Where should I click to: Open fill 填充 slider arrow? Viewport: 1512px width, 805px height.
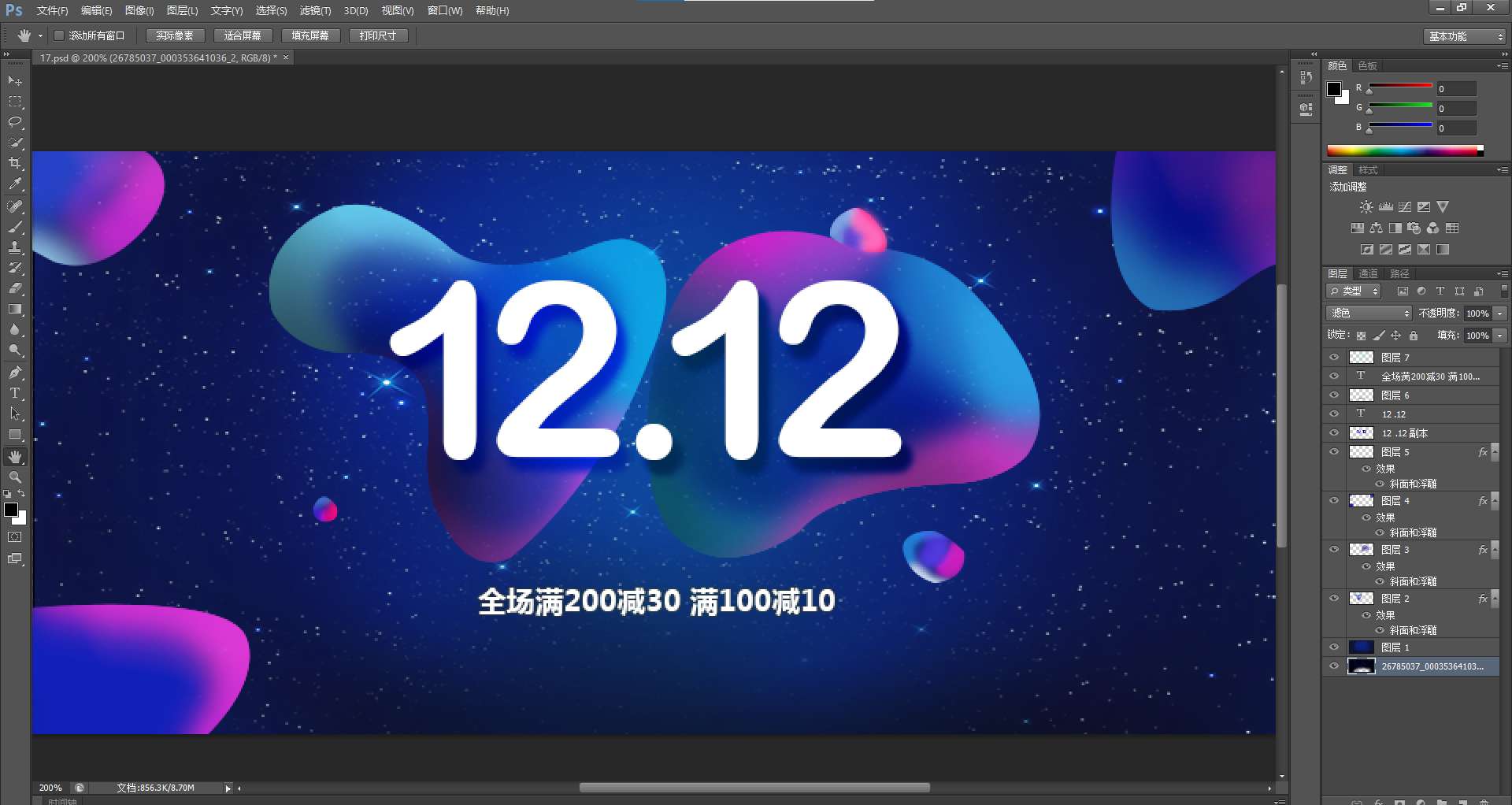point(1500,336)
